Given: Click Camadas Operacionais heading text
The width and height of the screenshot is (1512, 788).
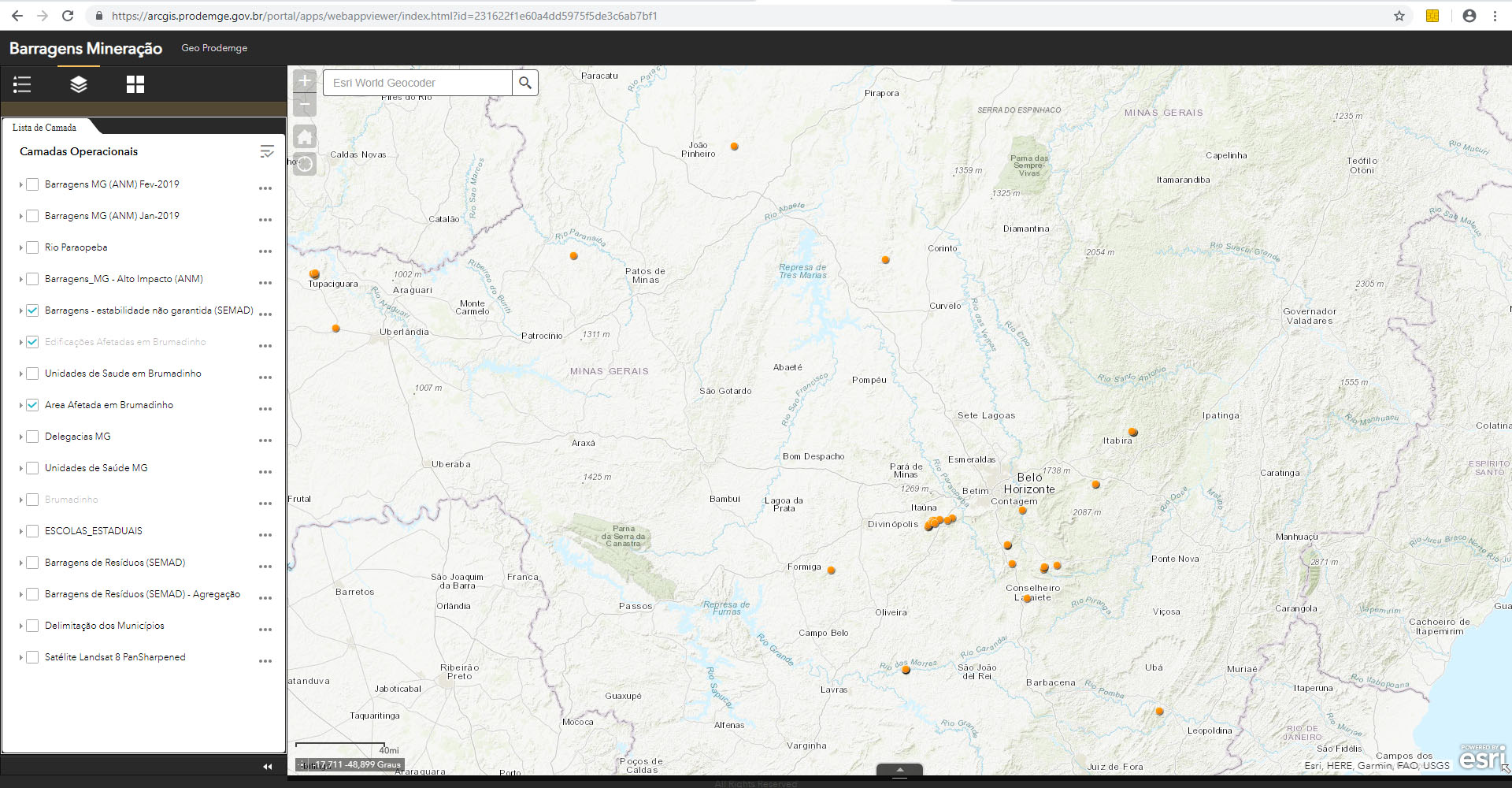Looking at the screenshot, I should click(x=79, y=151).
